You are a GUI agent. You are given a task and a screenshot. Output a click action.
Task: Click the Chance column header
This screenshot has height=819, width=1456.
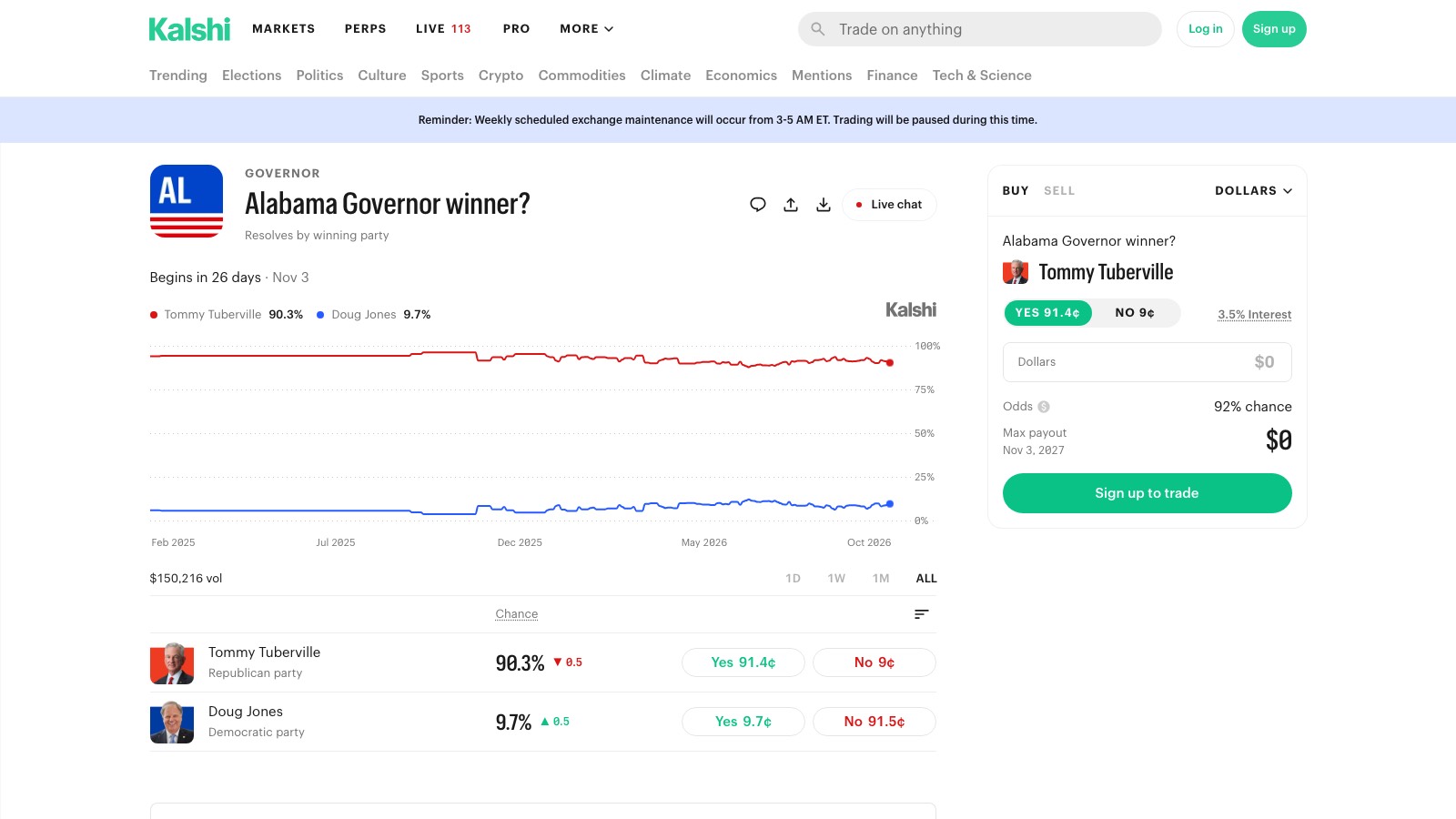pos(517,614)
